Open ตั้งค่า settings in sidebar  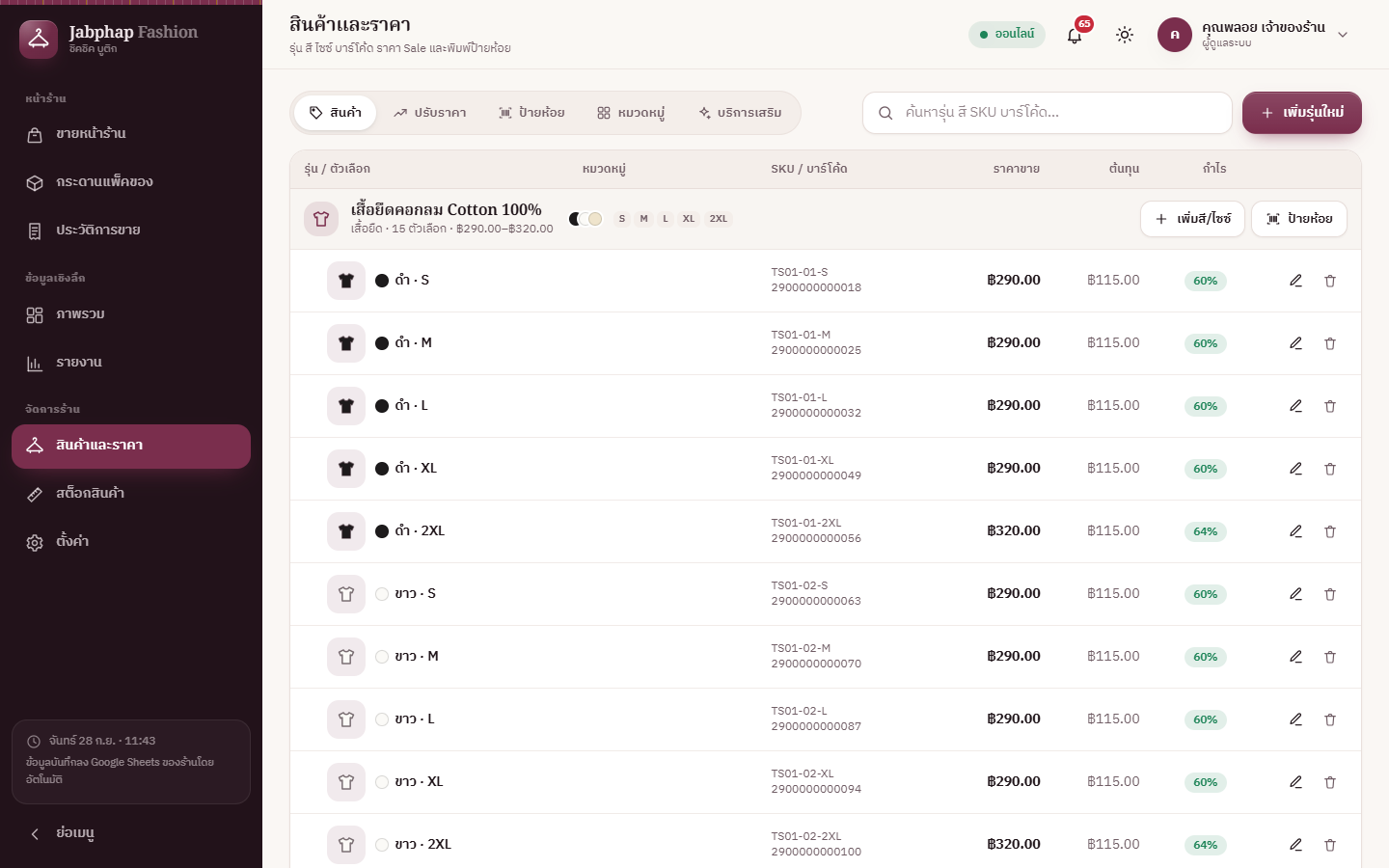point(131,542)
